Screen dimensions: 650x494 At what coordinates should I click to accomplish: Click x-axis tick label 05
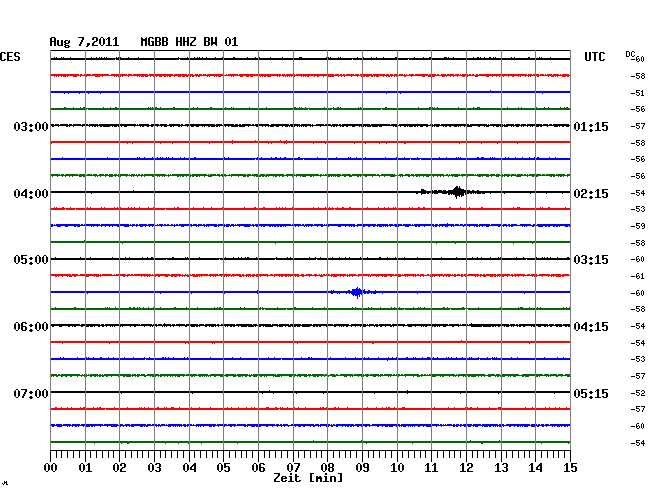coord(223,467)
